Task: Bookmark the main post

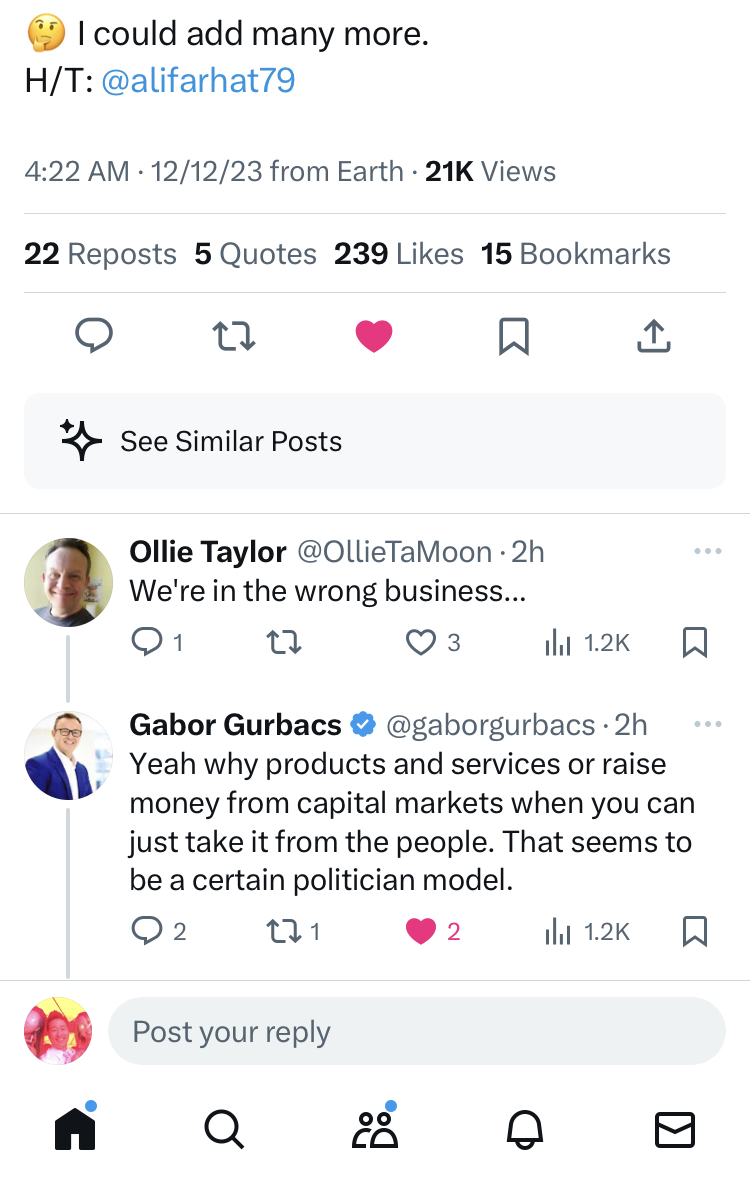Action: [513, 336]
